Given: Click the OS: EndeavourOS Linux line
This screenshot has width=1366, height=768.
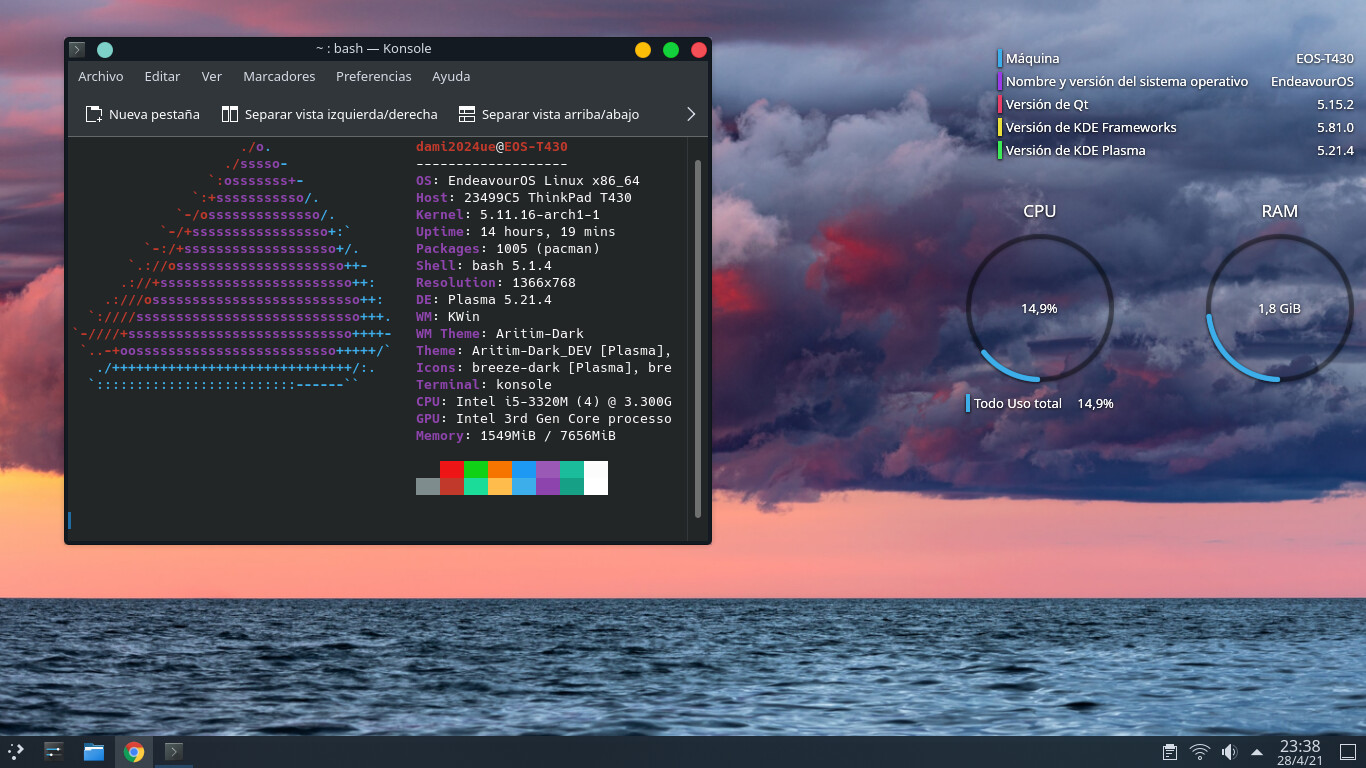Looking at the screenshot, I should point(528,181).
